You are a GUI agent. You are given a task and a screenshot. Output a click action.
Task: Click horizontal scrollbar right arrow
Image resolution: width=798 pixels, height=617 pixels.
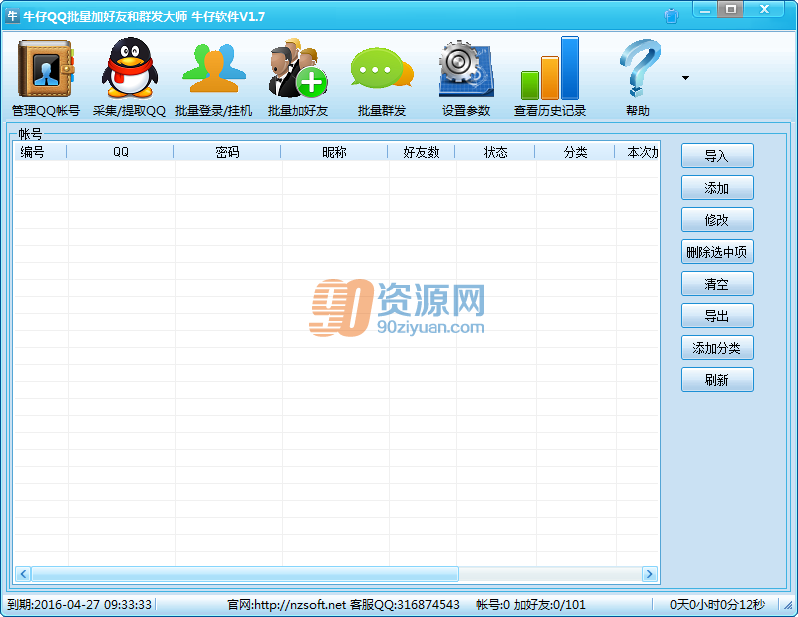click(649, 574)
